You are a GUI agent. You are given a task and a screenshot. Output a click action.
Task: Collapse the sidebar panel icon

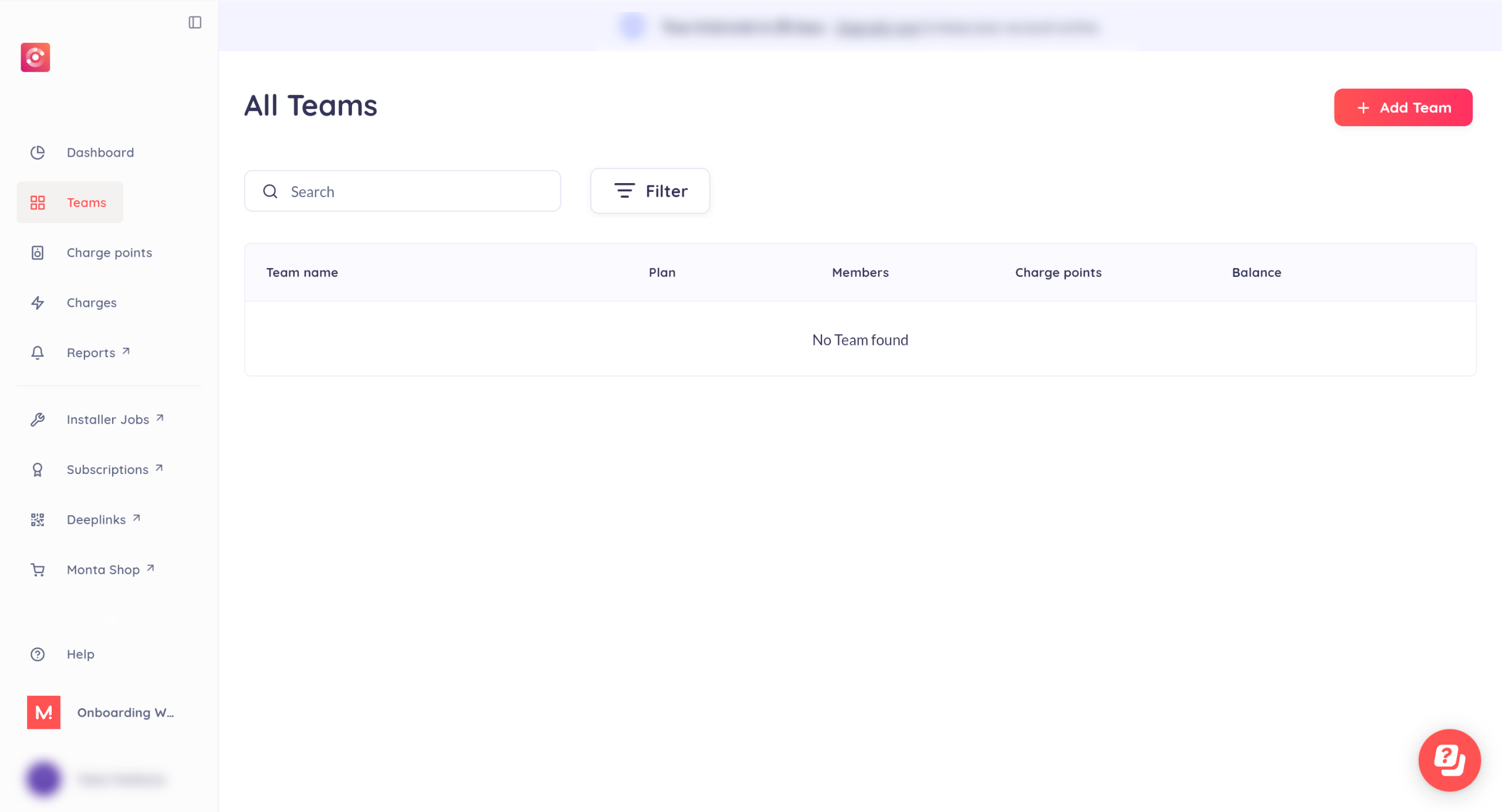click(x=195, y=22)
